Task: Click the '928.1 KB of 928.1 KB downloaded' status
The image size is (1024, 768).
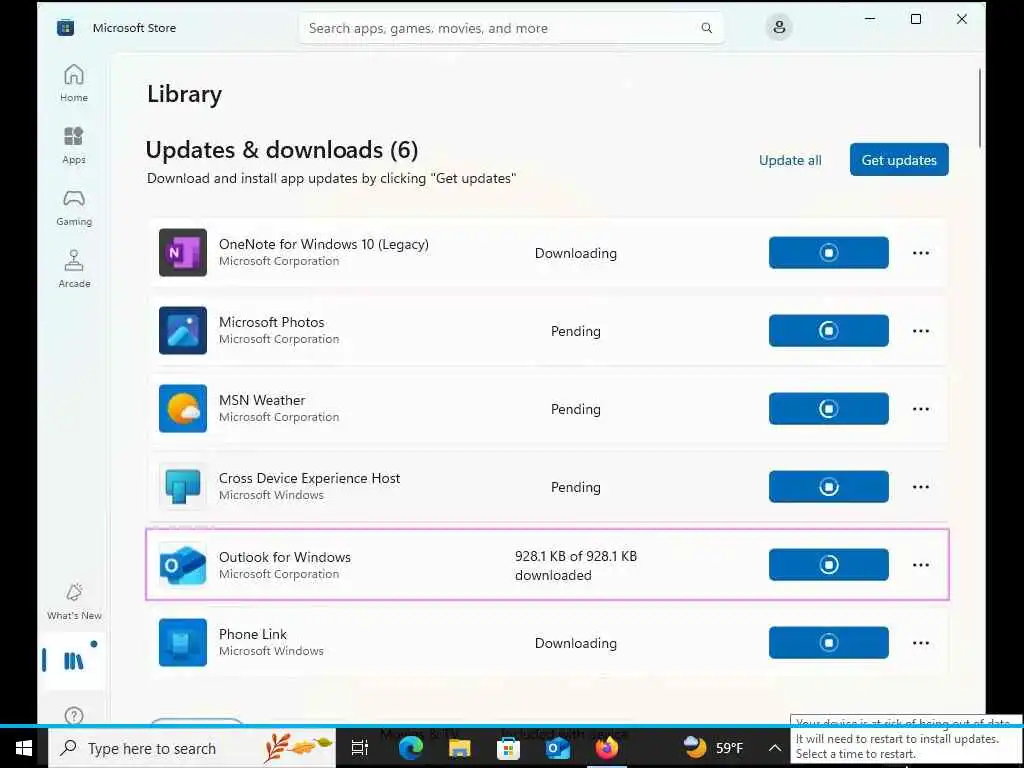Action: tap(576, 566)
